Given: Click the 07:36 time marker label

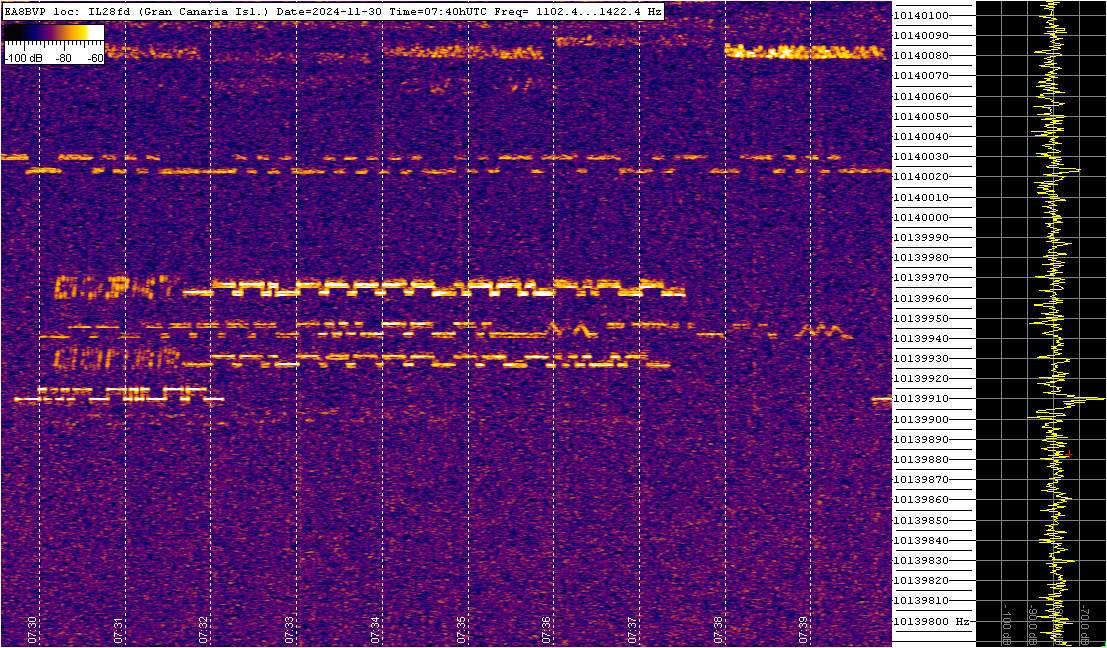Looking at the screenshot, I should click(x=546, y=630).
